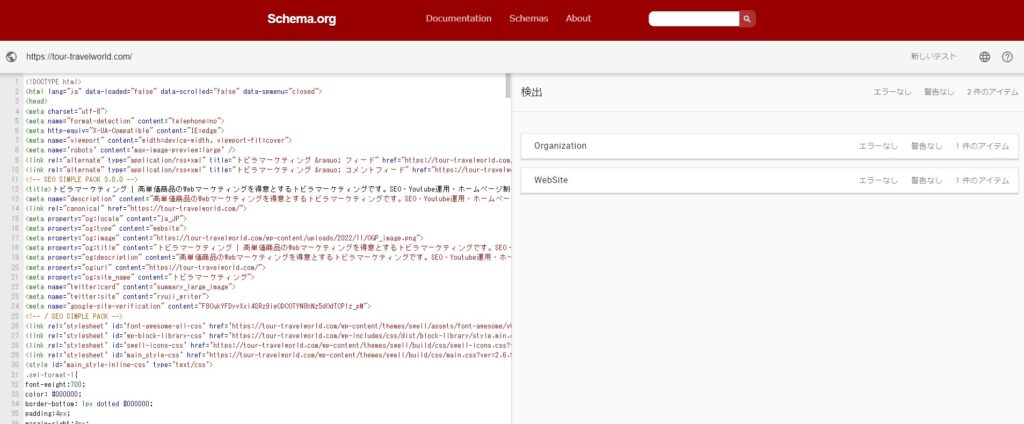1024x424 pixels.
Task: Go to the About page
Action: (578, 19)
